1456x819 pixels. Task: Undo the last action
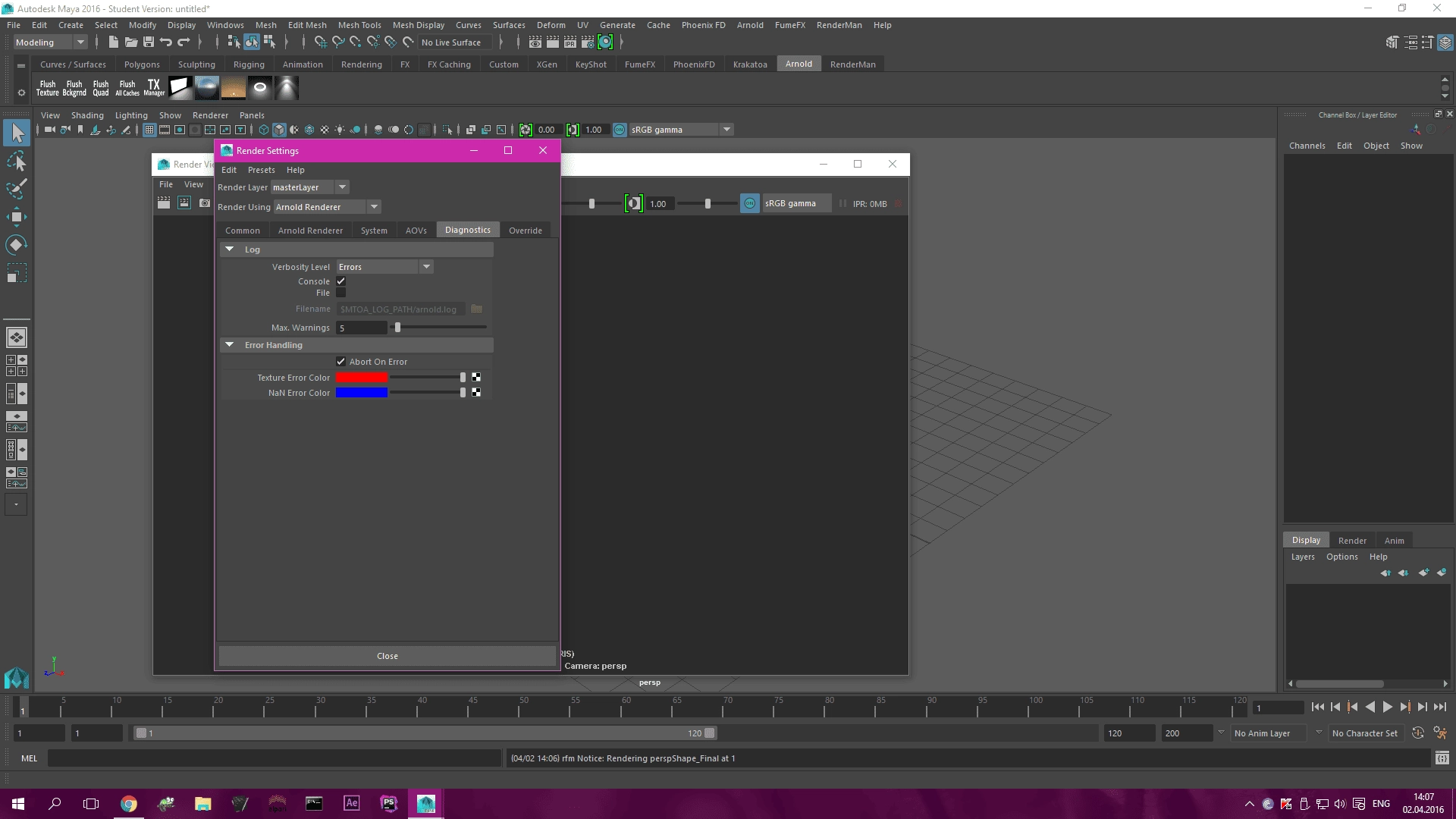166,42
